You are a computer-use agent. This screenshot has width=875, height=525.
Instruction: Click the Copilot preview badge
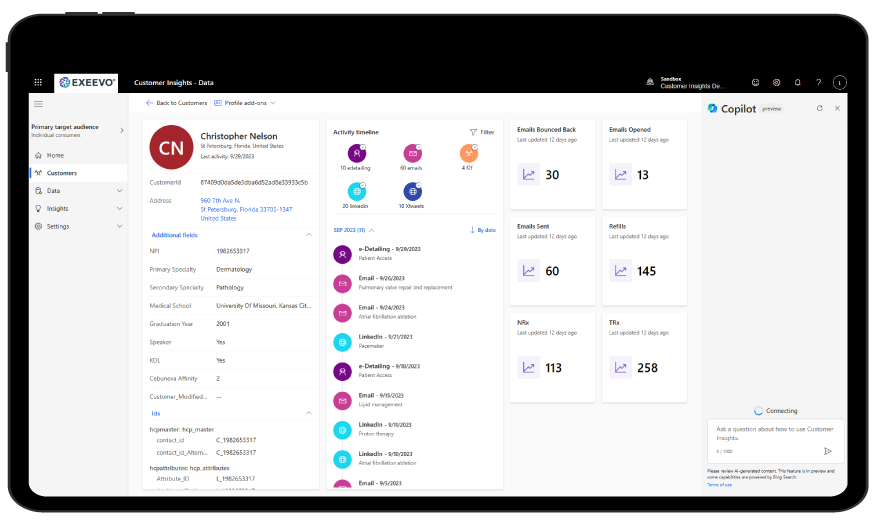[772, 109]
